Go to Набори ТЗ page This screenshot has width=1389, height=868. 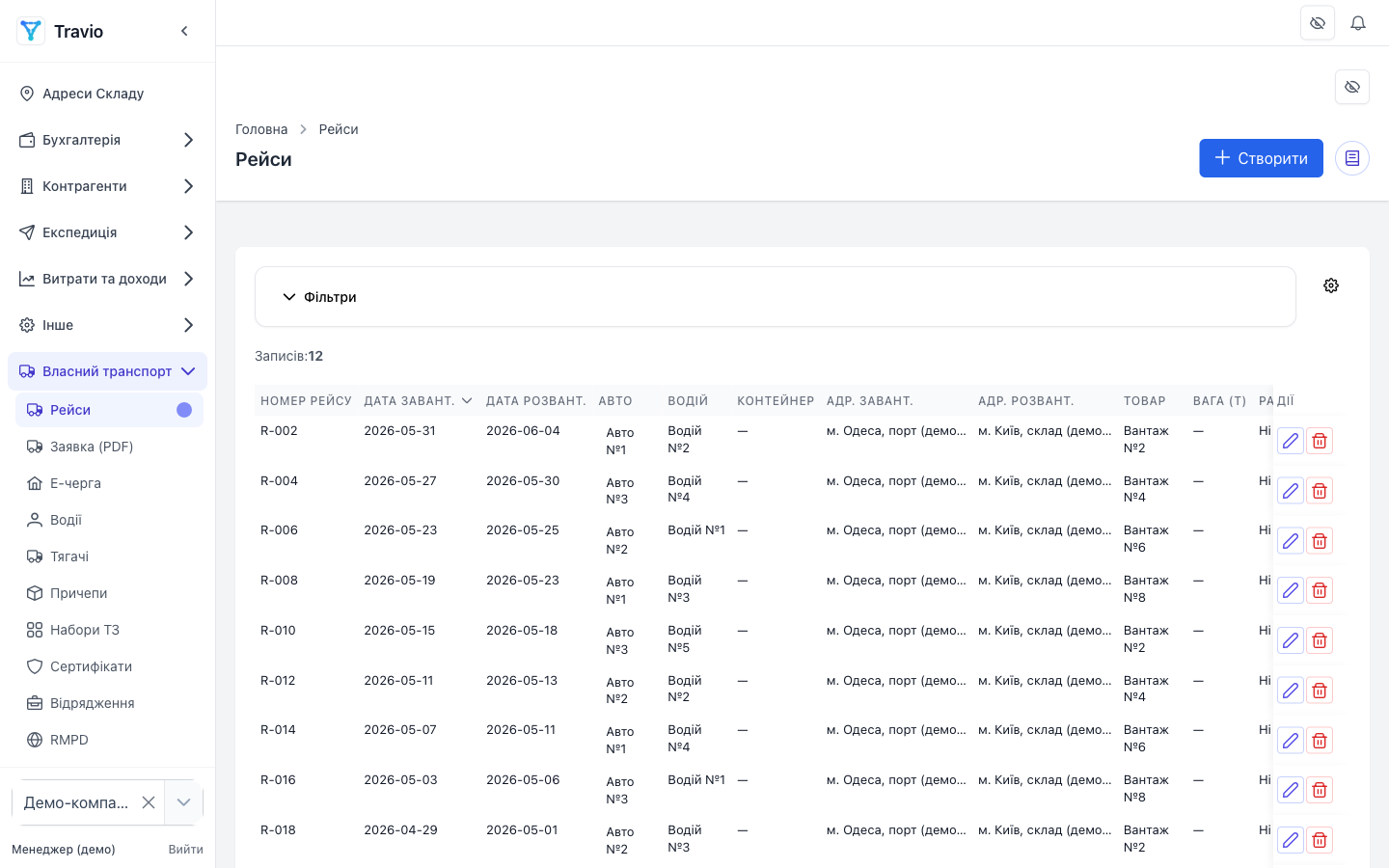coord(109,630)
